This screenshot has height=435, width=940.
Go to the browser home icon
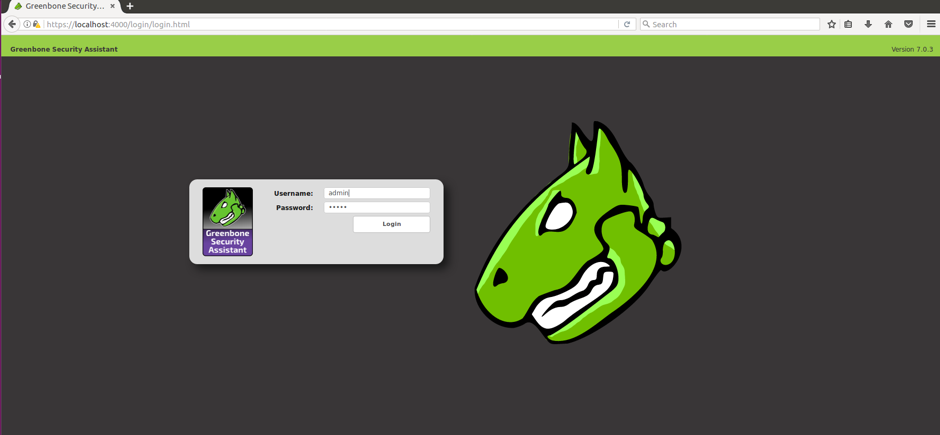click(x=888, y=25)
